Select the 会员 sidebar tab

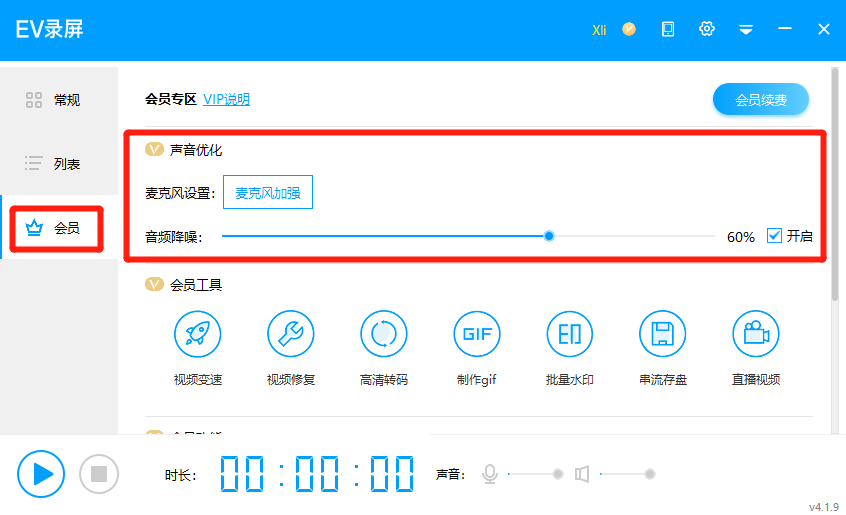[55, 228]
